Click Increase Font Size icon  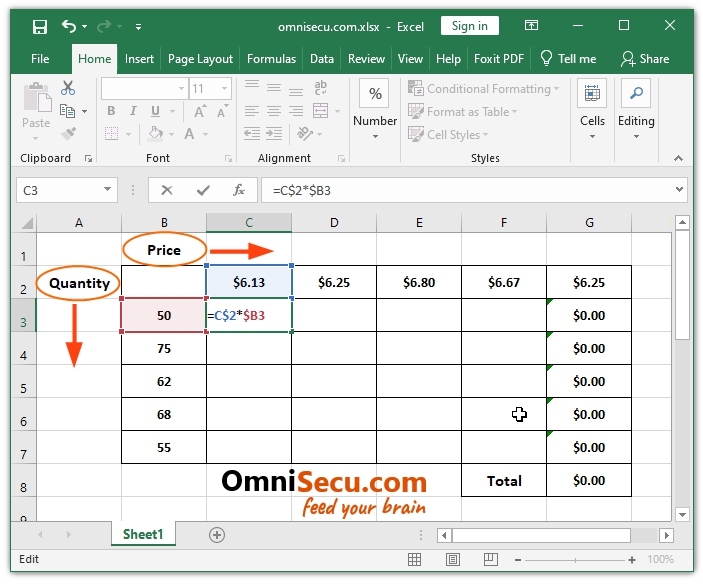click(x=200, y=111)
